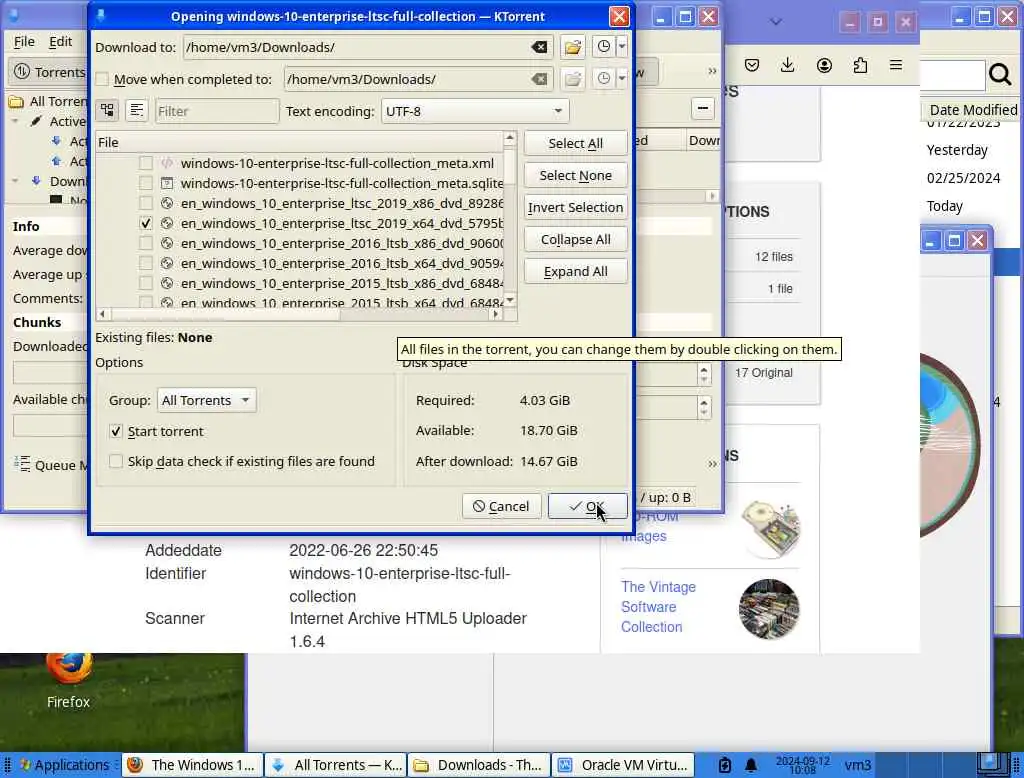This screenshot has width=1024, height=778.
Task: Click the notification bell in system tray
Action: [751, 765]
